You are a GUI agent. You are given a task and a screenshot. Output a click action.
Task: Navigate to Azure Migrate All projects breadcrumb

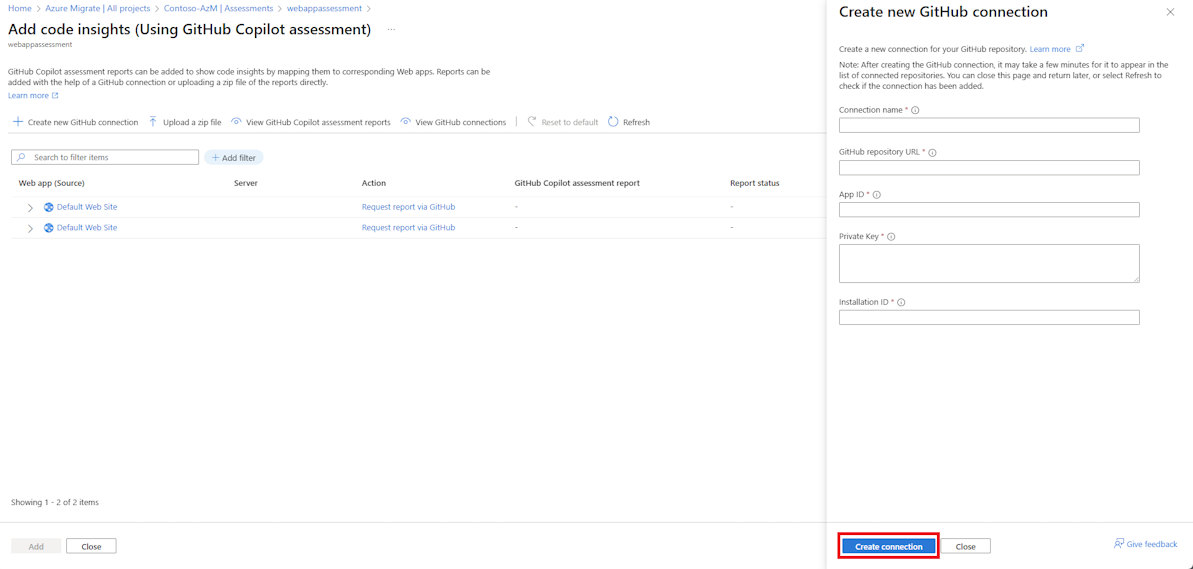pyautogui.click(x=97, y=8)
